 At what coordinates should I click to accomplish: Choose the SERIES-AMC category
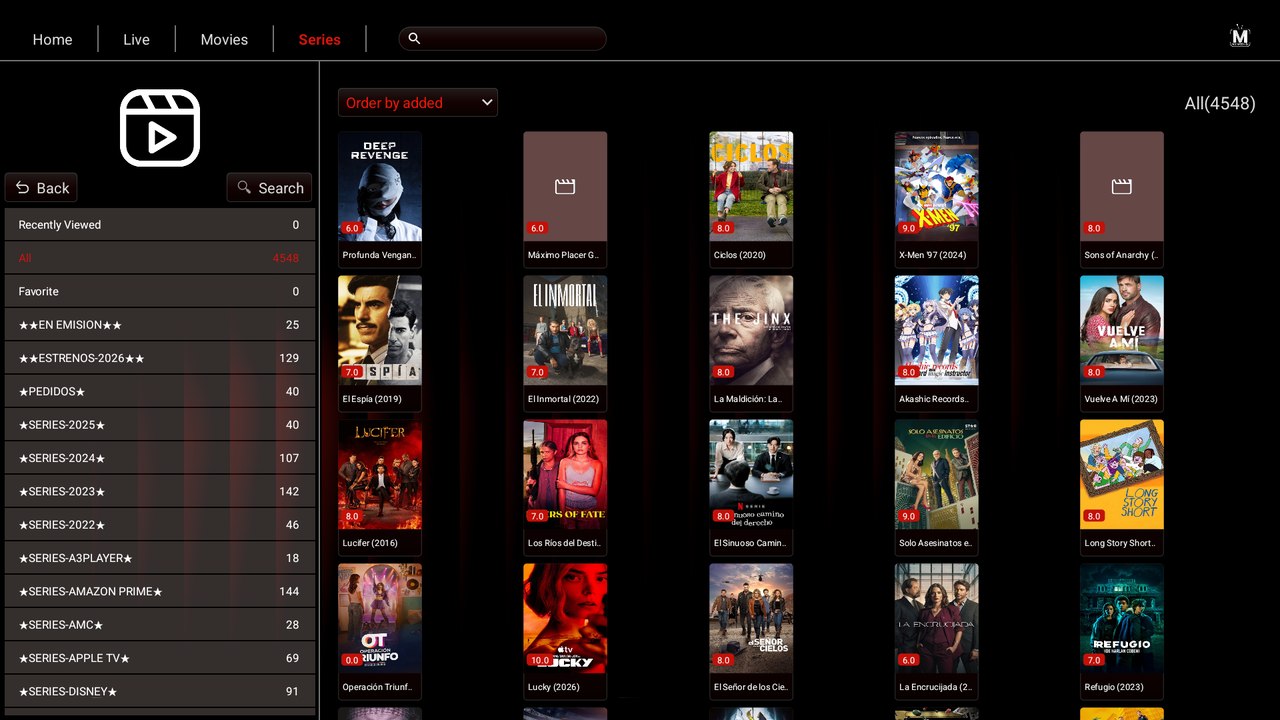(160, 625)
